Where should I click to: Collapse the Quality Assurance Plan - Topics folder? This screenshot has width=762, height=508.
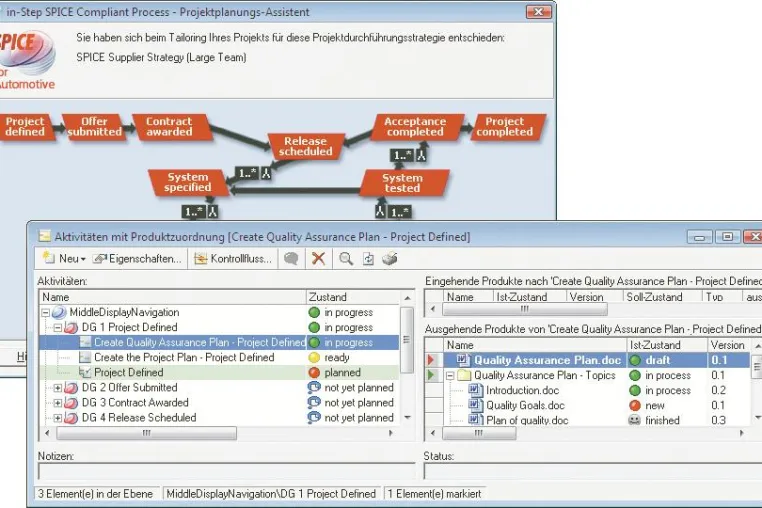point(450,376)
